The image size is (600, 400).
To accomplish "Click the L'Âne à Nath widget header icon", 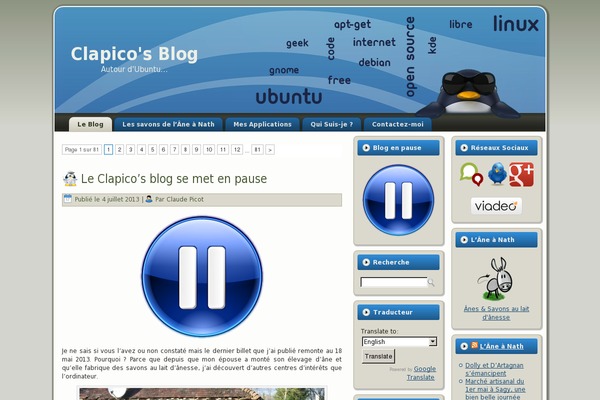I will point(464,240).
